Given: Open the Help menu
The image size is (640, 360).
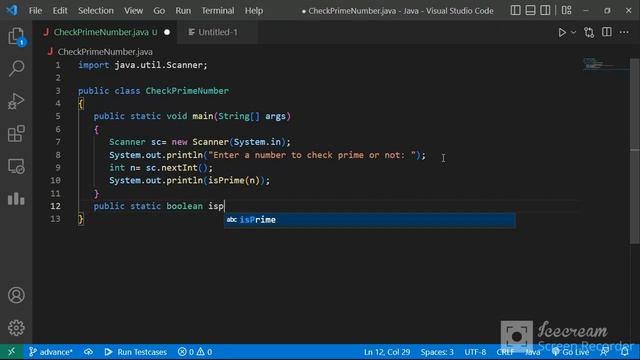Looking at the screenshot, I should (254, 11).
